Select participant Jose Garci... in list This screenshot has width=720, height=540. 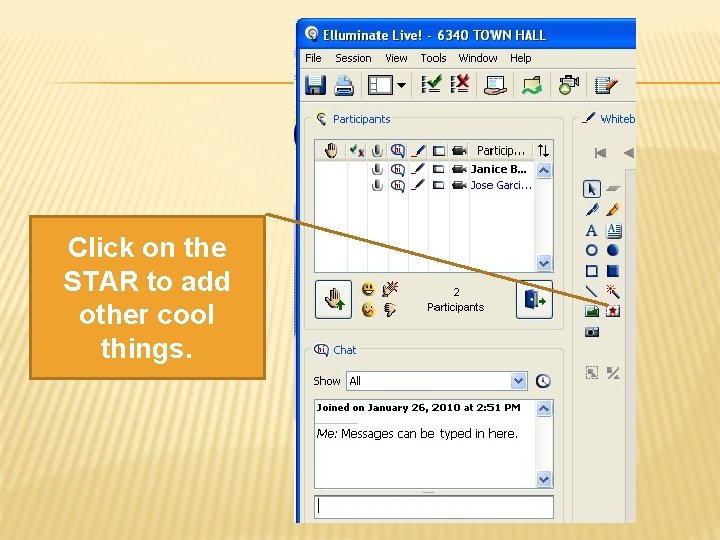(x=501, y=186)
